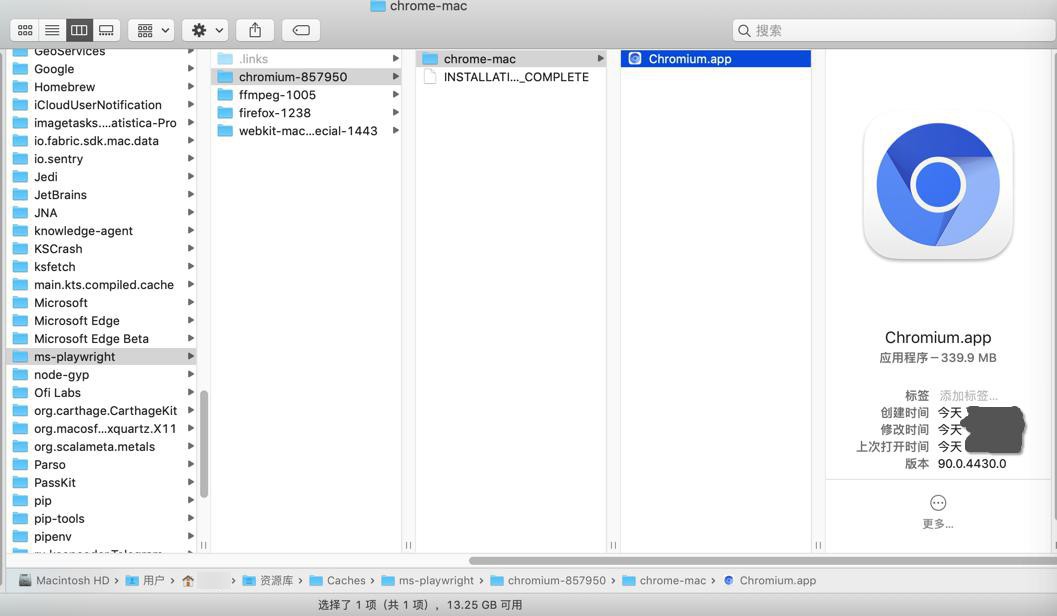The height and width of the screenshot is (616, 1057).
Task: Expand the JNA folder arrow
Action: click(x=191, y=212)
